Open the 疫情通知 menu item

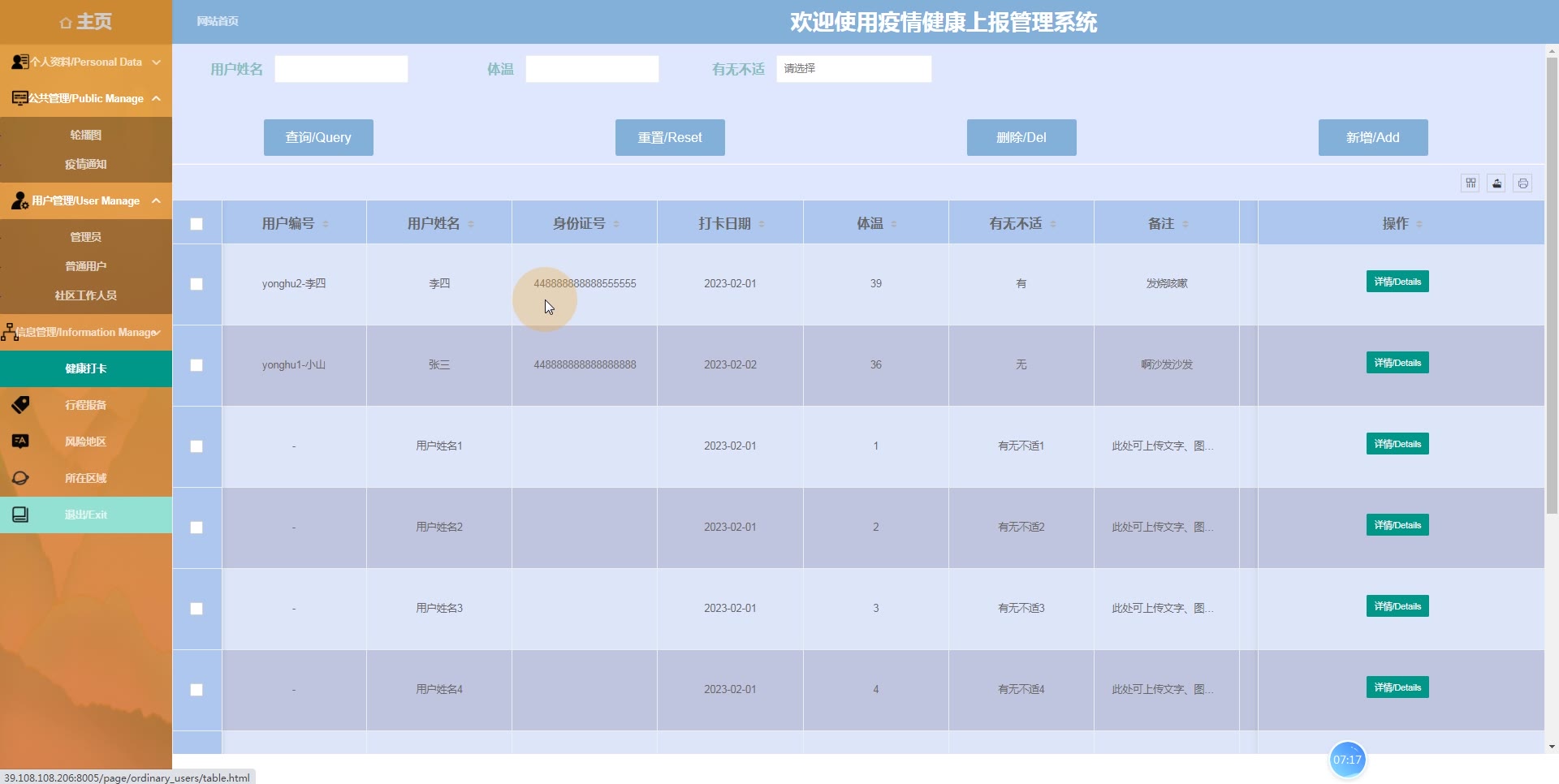click(x=86, y=164)
